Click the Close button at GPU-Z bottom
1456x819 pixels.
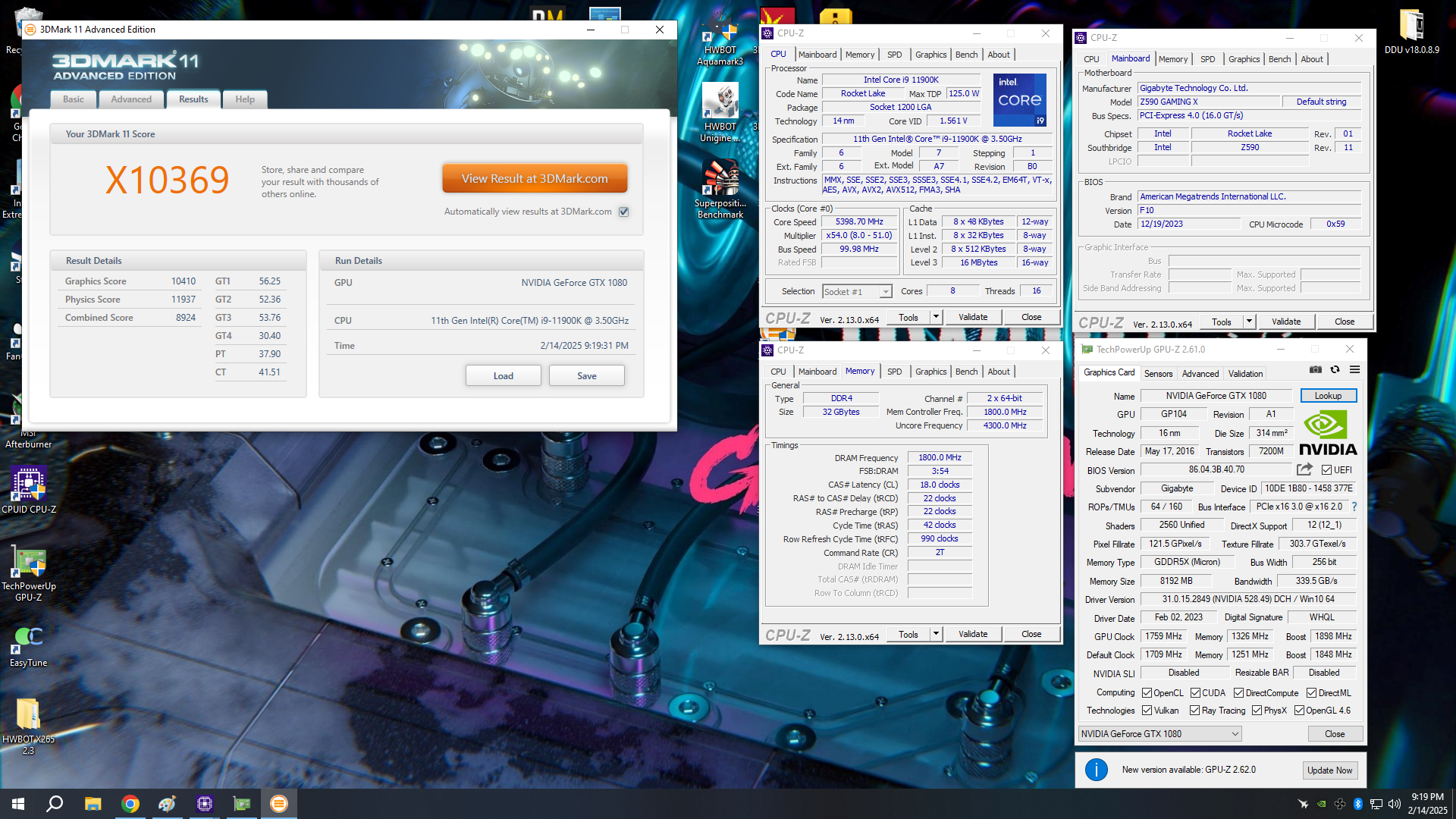[1335, 734]
